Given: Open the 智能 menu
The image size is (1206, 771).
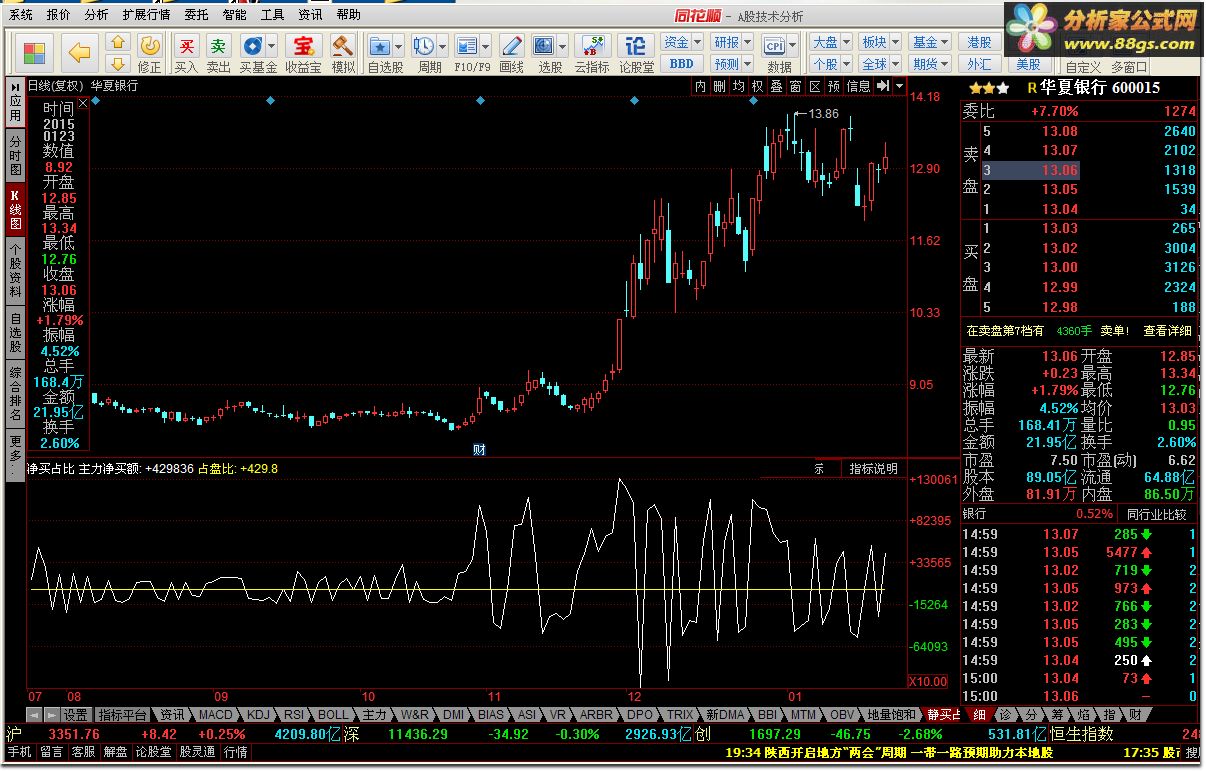Looking at the screenshot, I should [235, 15].
